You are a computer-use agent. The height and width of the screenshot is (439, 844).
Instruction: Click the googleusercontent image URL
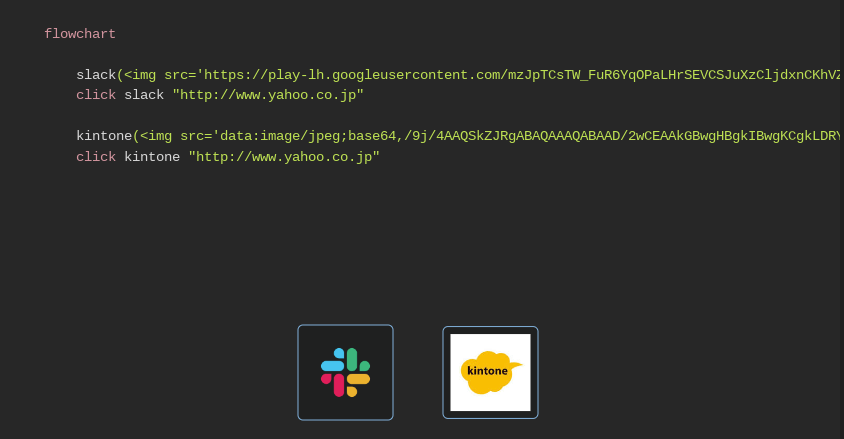522,75
